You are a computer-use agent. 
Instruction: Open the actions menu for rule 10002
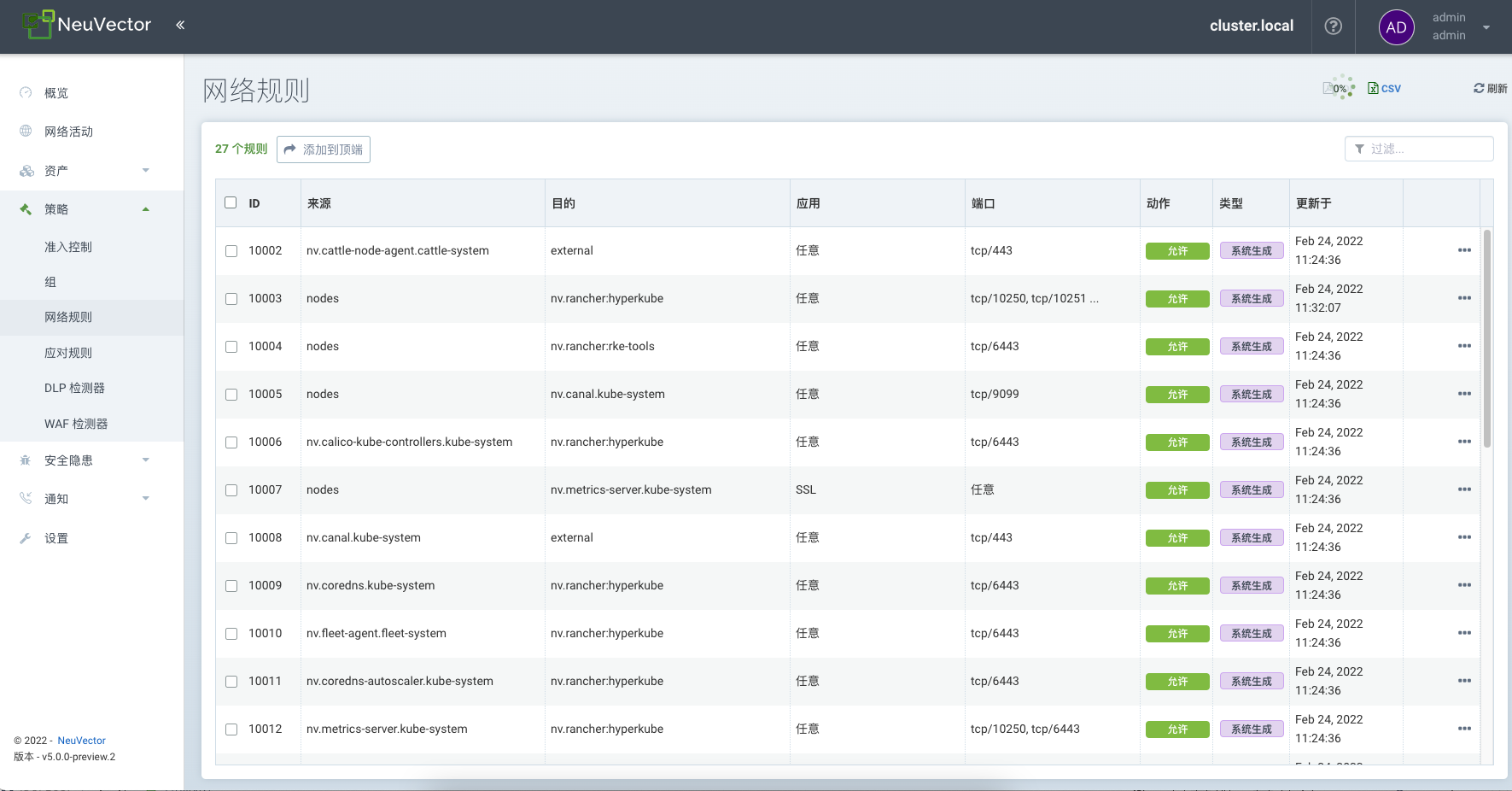point(1464,250)
